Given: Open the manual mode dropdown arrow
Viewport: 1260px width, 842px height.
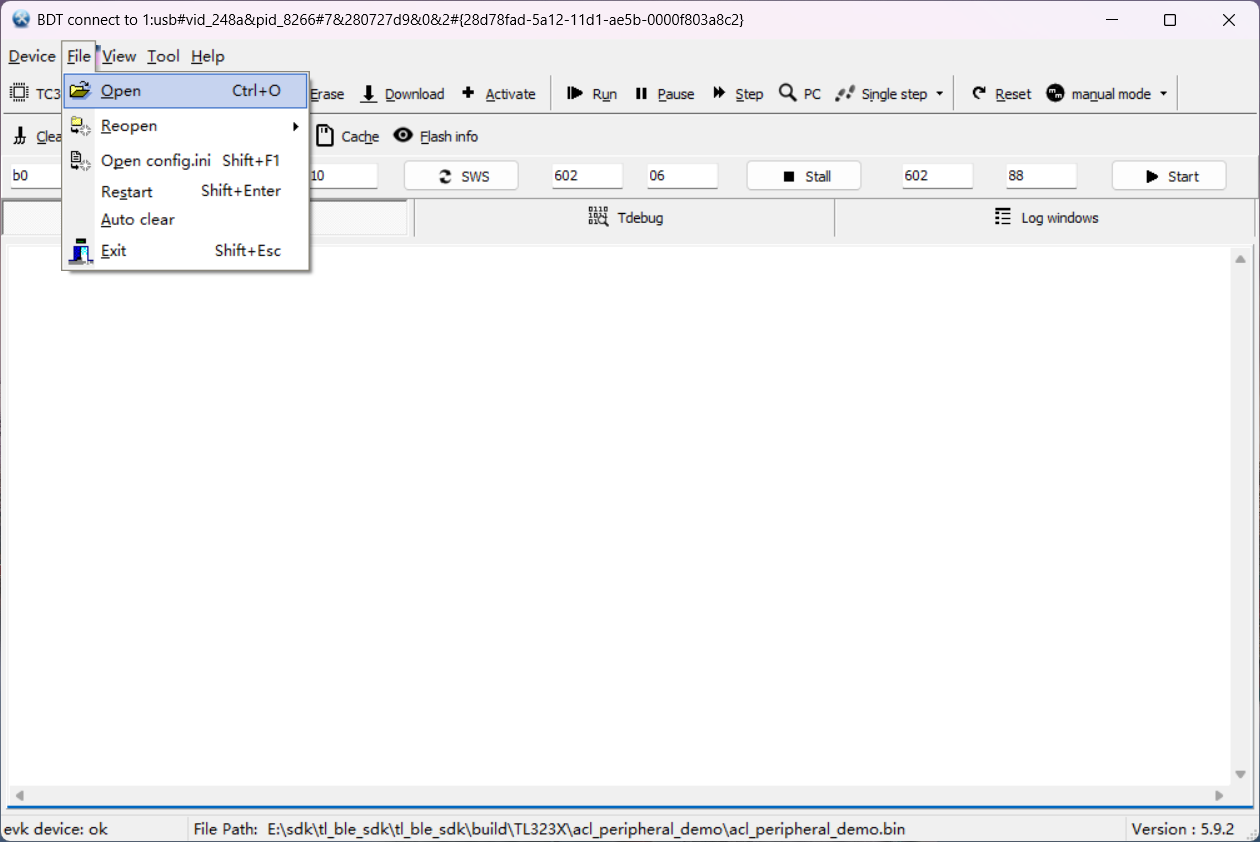Looking at the screenshot, I should [x=1163, y=94].
